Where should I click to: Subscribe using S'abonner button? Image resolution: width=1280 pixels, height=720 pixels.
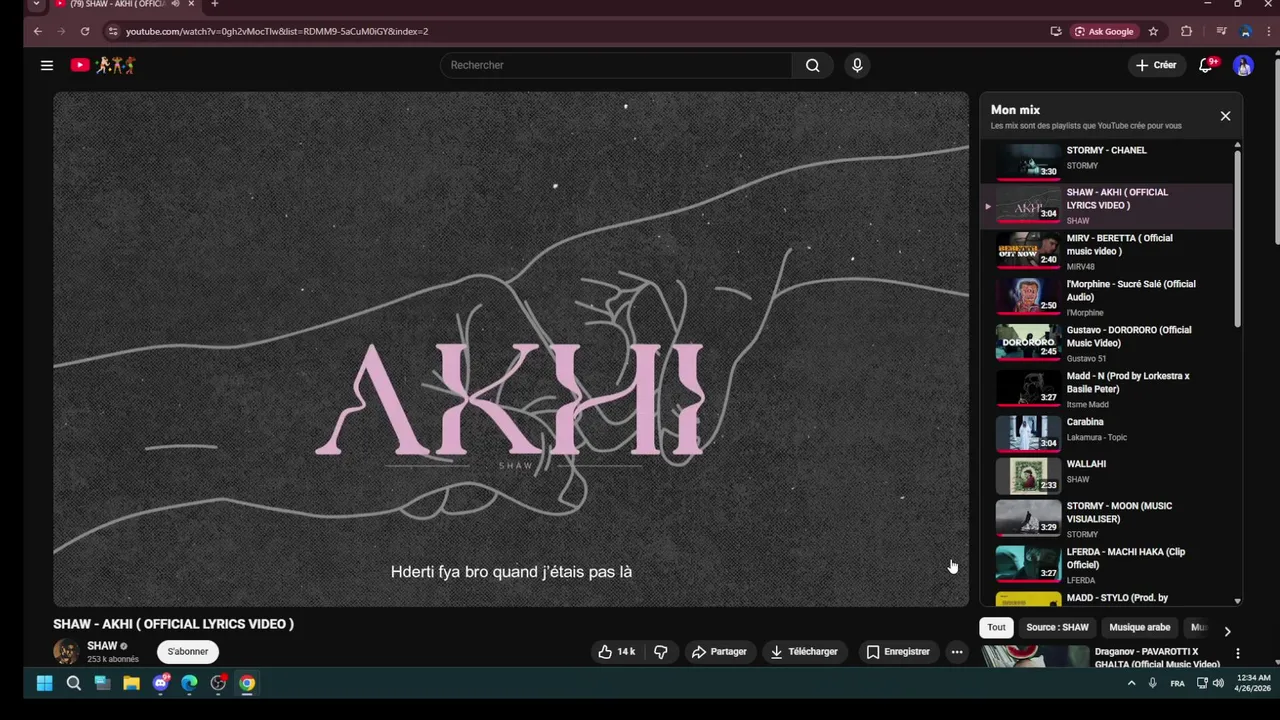[x=188, y=652]
